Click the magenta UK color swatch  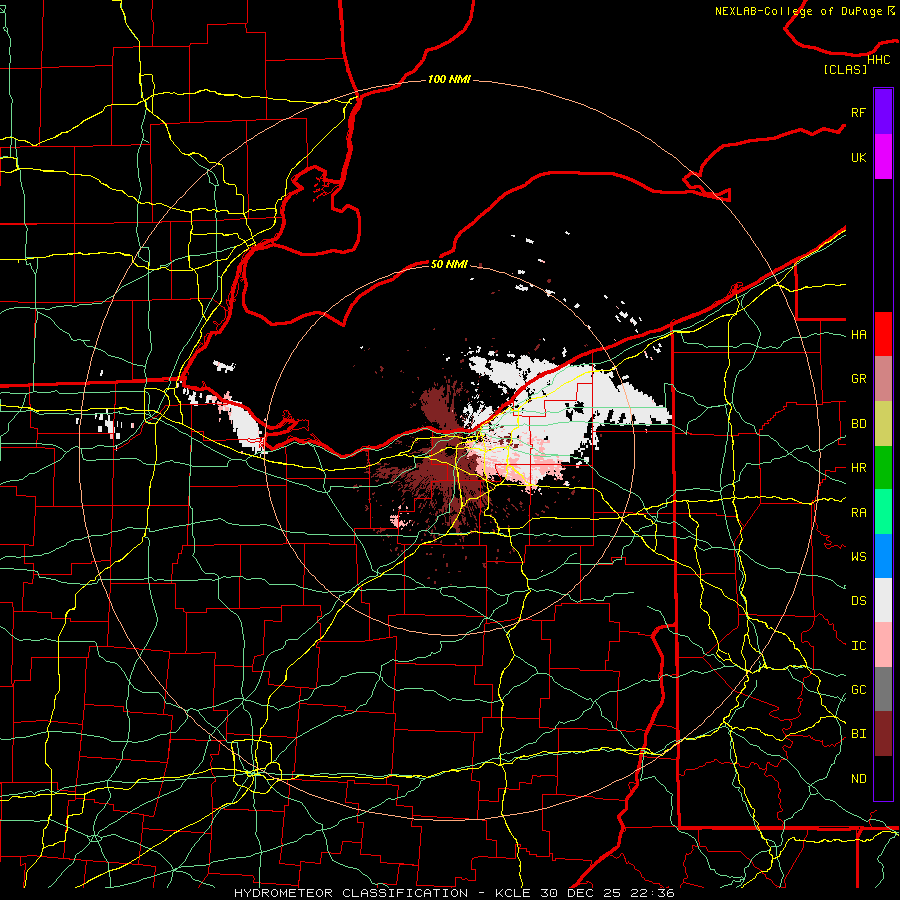pyautogui.click(x=883, y=157)
